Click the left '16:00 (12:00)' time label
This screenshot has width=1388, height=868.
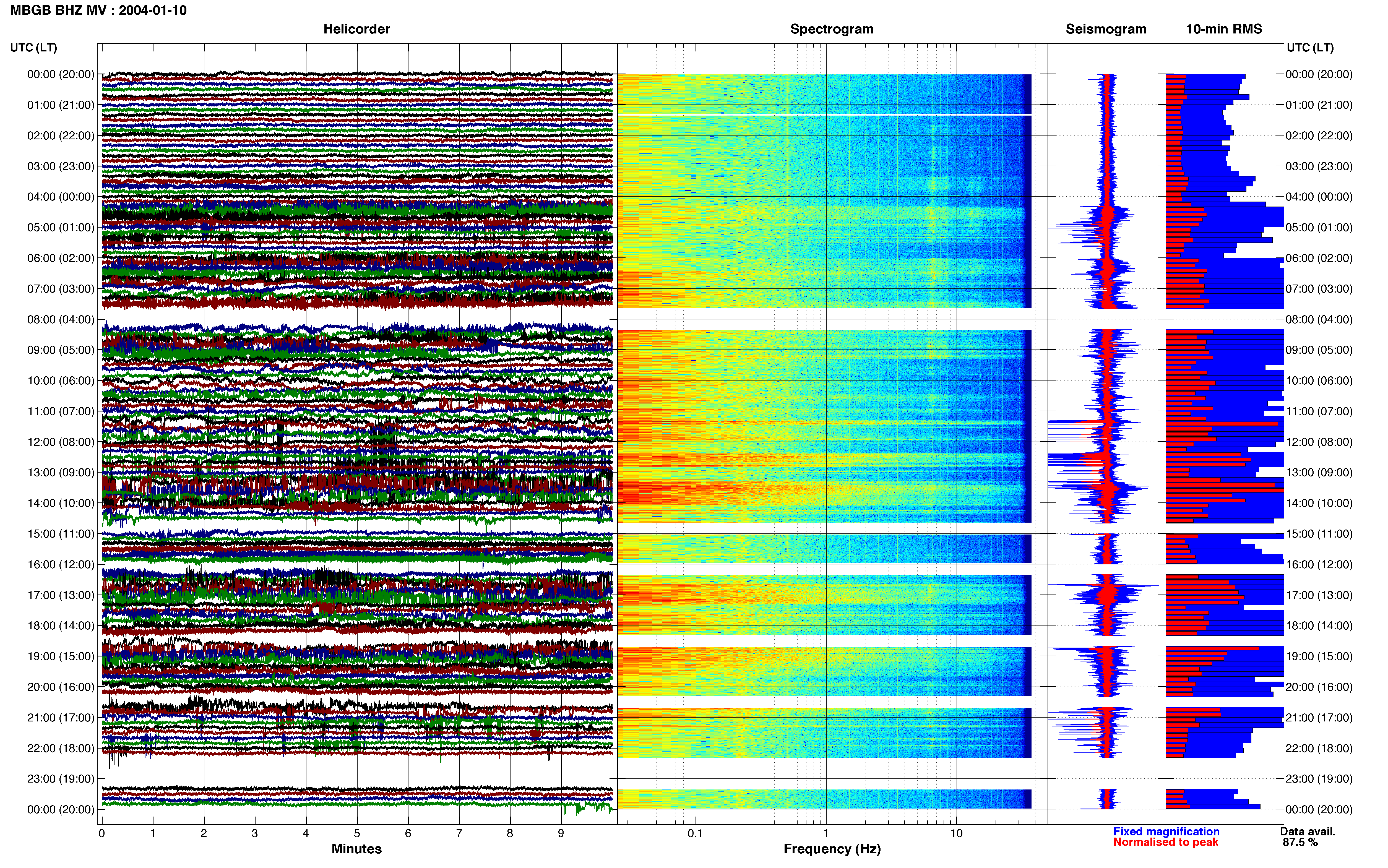pyautogui.click(x=61, y=564)
